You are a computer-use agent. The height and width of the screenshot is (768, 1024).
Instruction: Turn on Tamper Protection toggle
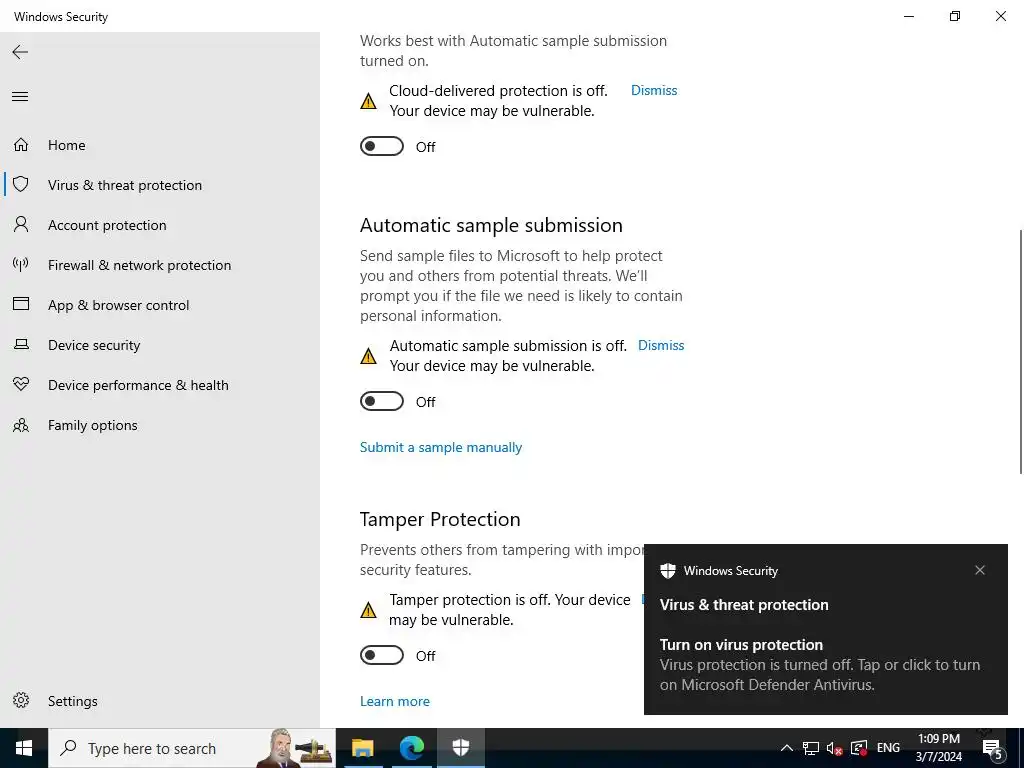(382, 655)
